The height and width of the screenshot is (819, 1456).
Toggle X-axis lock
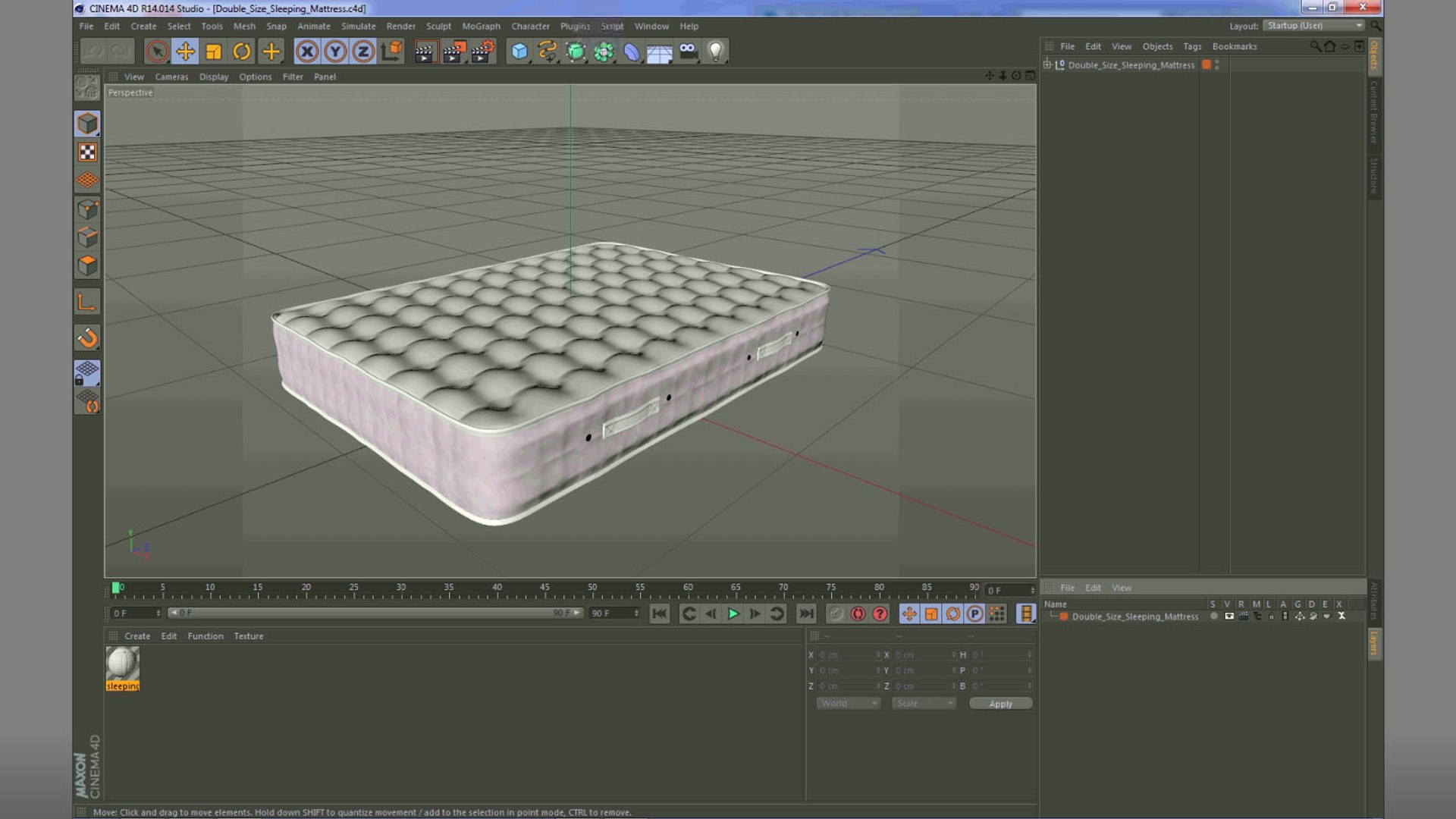pyautogui.click(x=307, y=52)
